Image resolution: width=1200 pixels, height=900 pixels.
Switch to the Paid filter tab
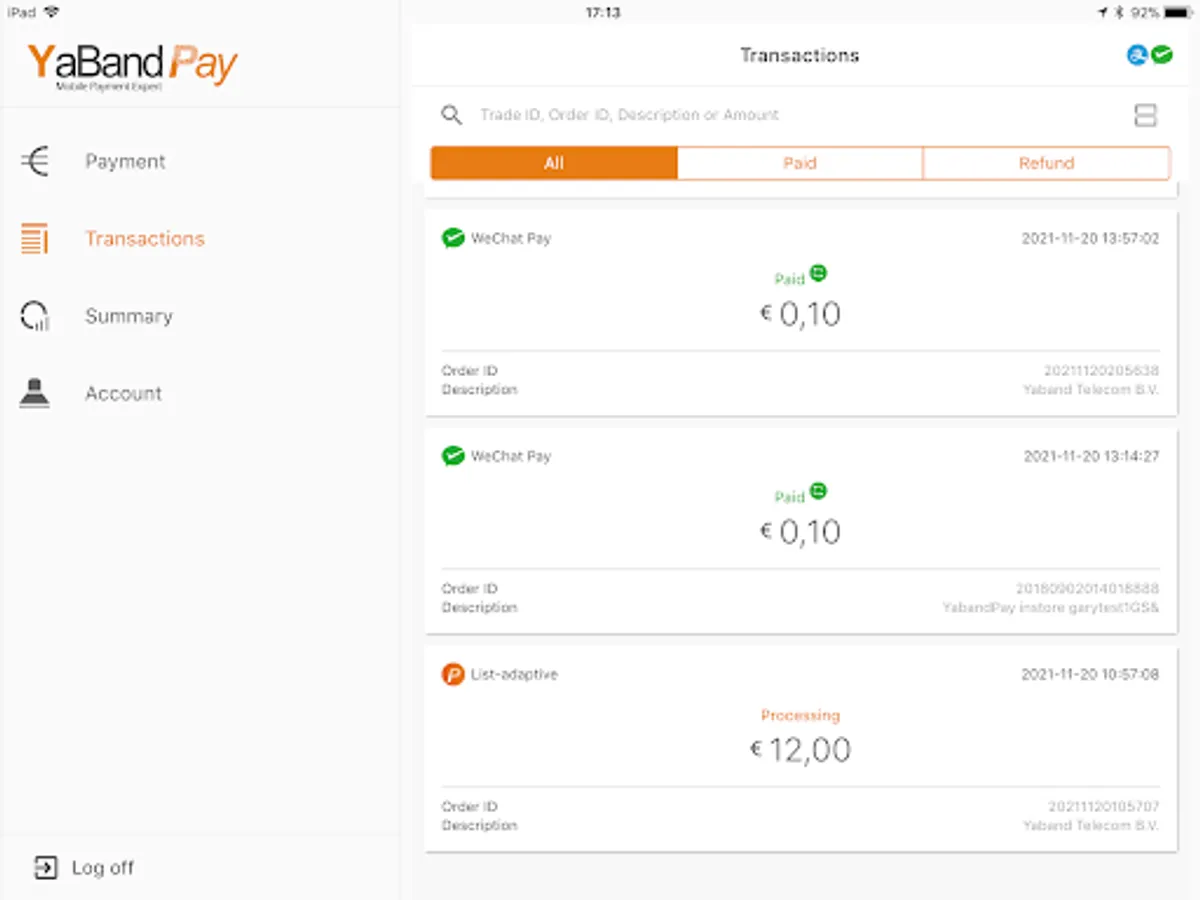(800, 163)
